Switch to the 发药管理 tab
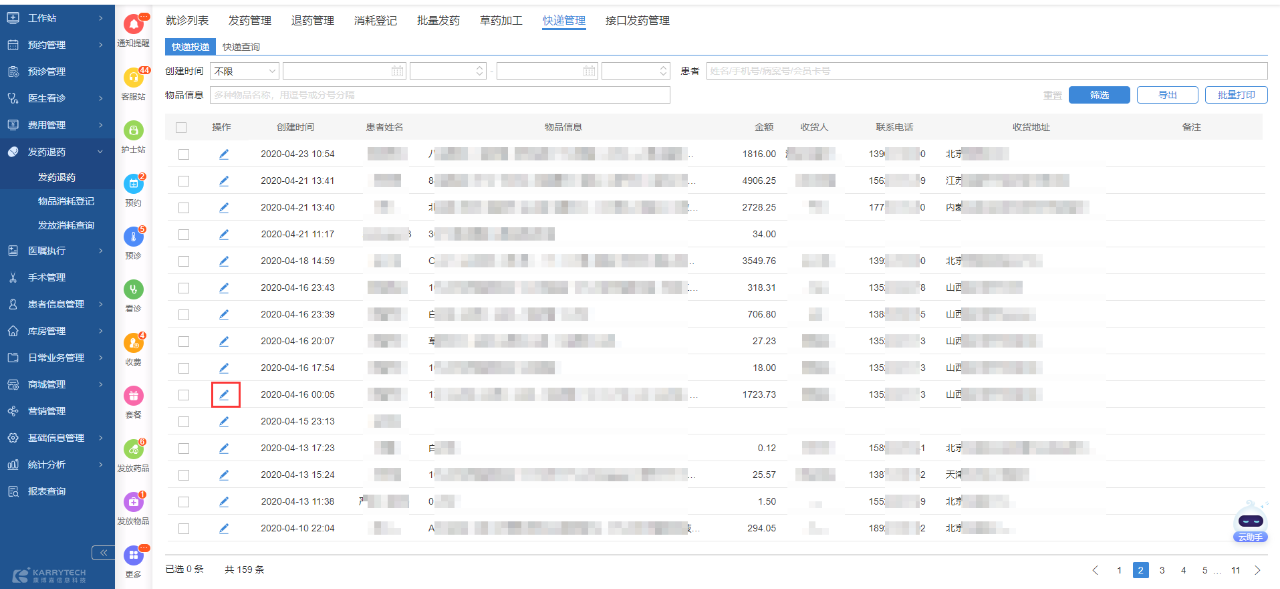Image resolution: width=1280 pixels, height=589 pixels. point(249,20)
